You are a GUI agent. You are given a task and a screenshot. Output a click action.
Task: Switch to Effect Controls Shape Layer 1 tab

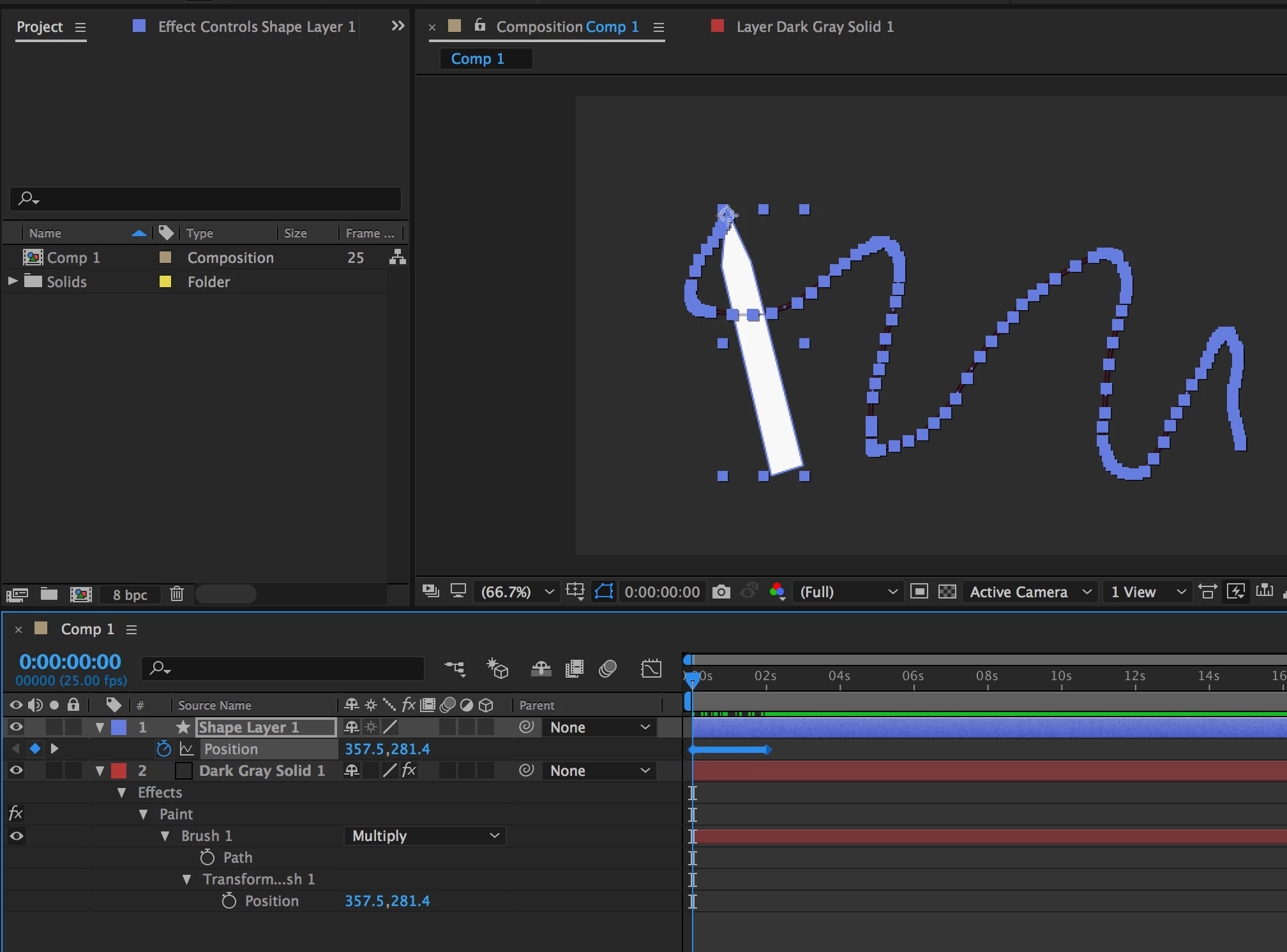(256, 27)
